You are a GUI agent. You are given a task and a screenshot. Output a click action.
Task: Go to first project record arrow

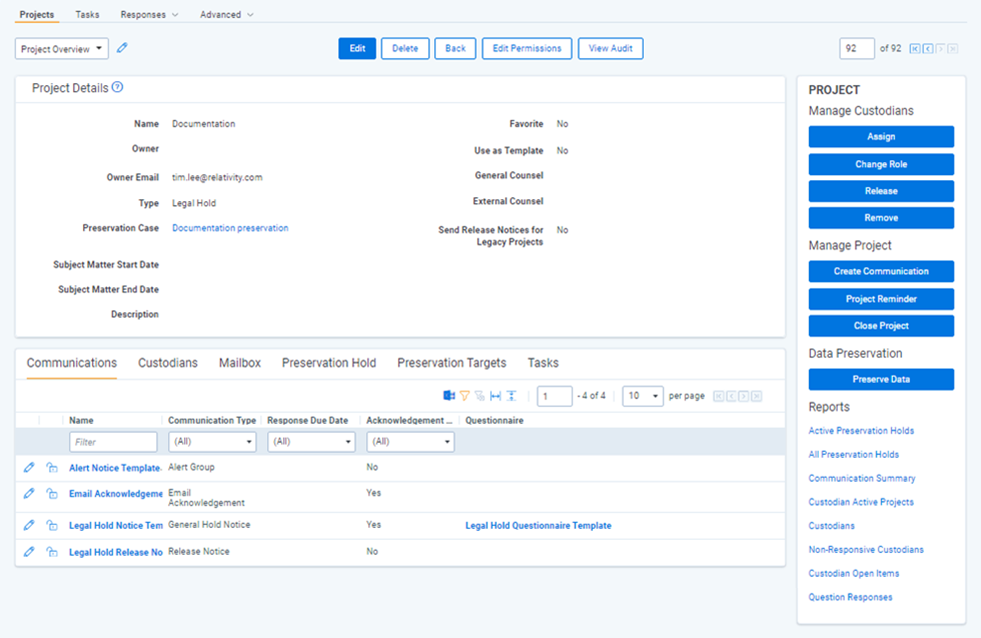coord(915,48)
